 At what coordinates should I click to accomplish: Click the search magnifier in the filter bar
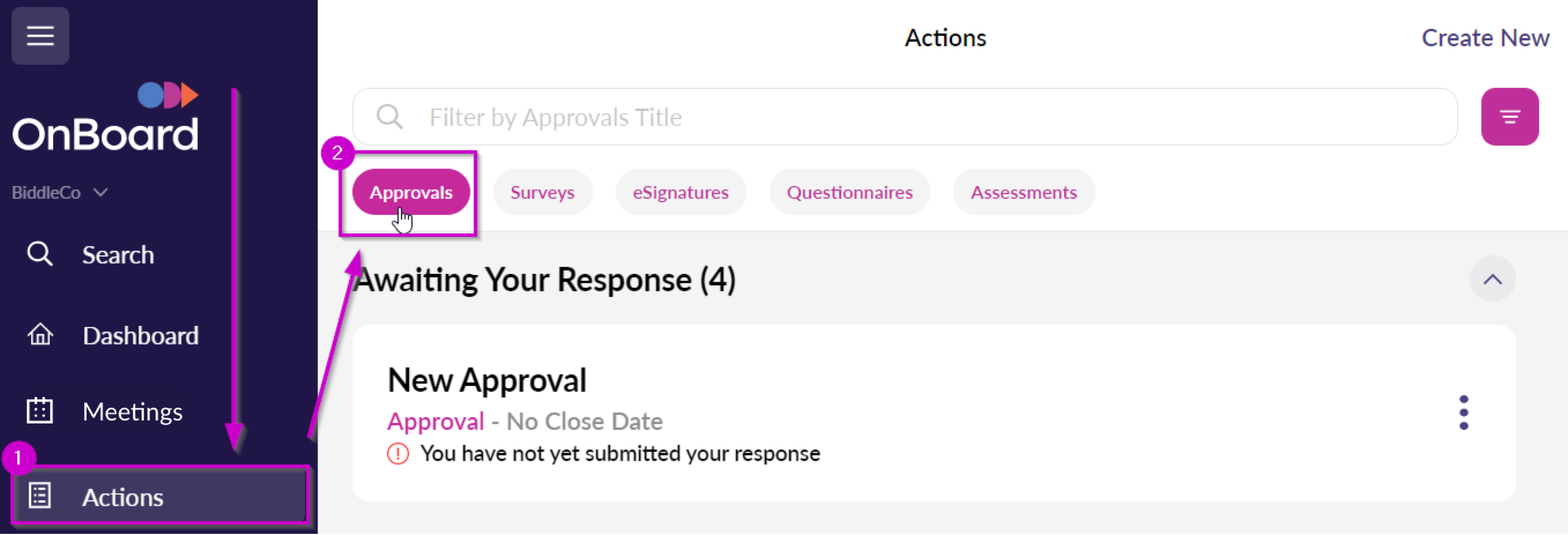click(389, 117)
